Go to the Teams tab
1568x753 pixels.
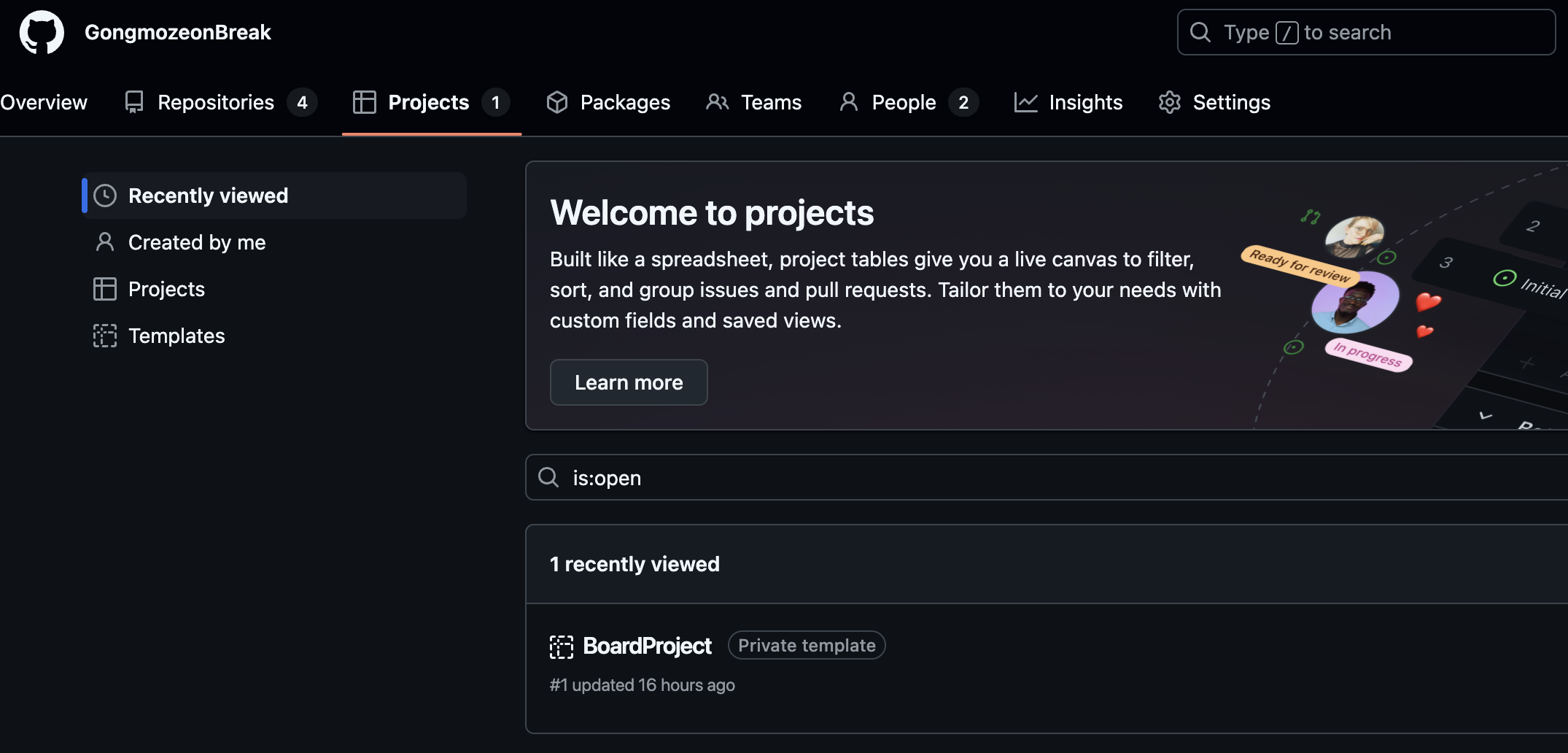753,102
